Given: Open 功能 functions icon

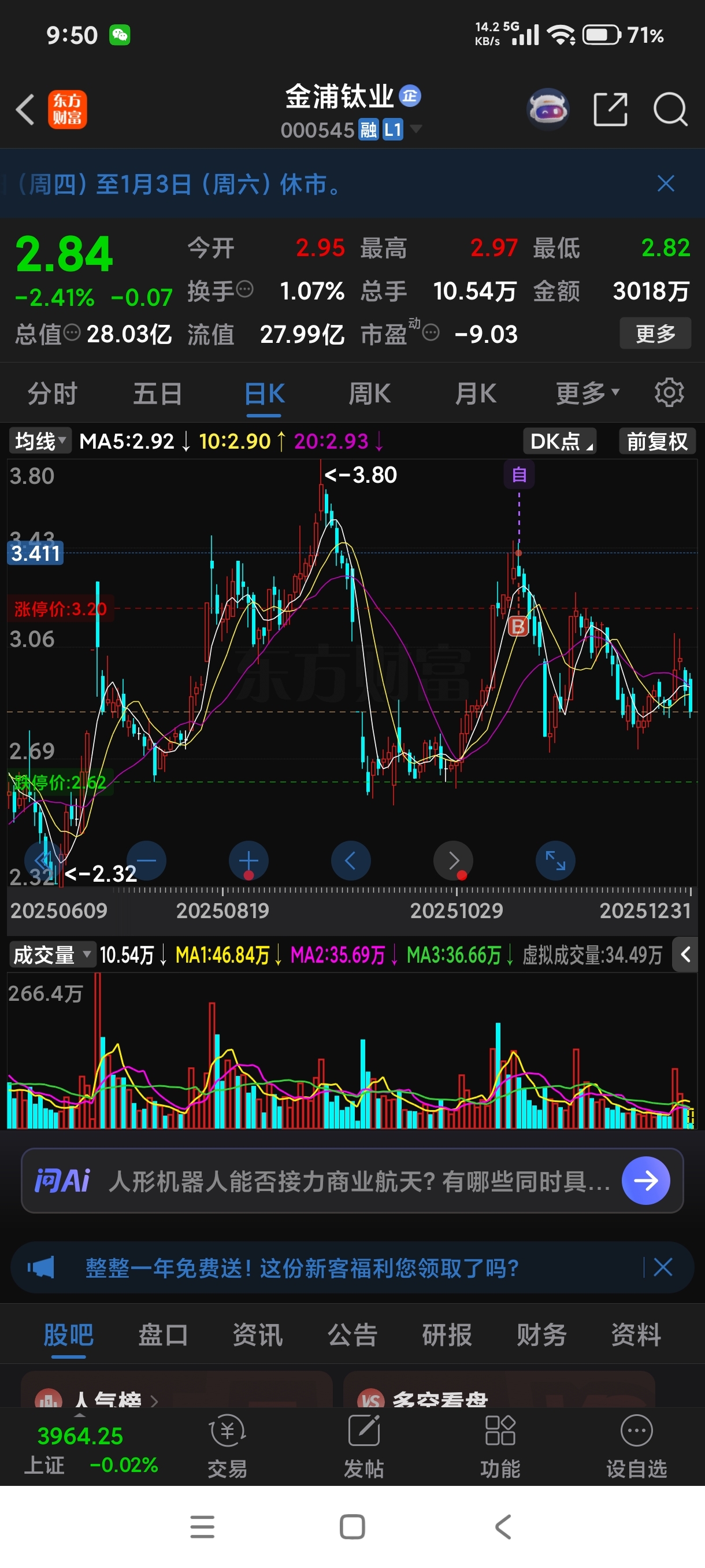Looking at the screenshot, I should point(500,1446).
